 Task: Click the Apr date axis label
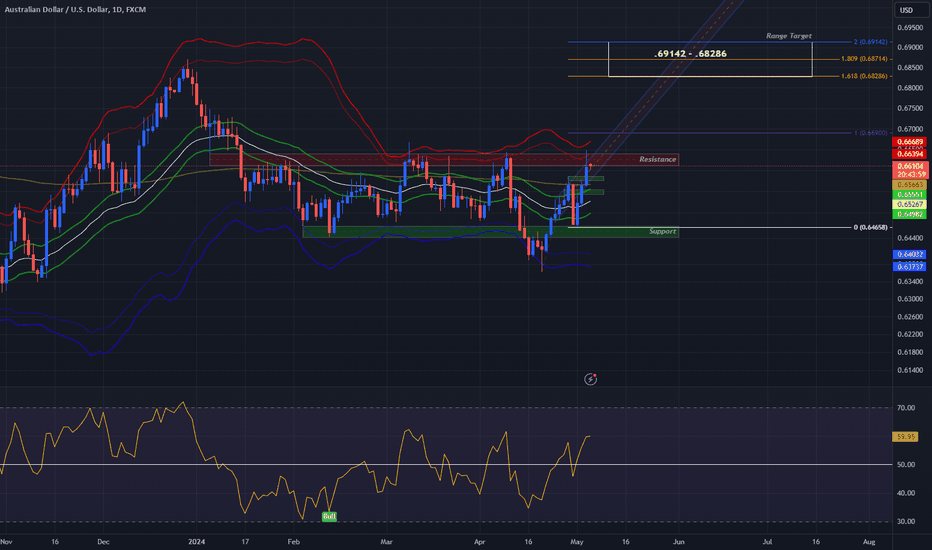[x=480, y=542]
